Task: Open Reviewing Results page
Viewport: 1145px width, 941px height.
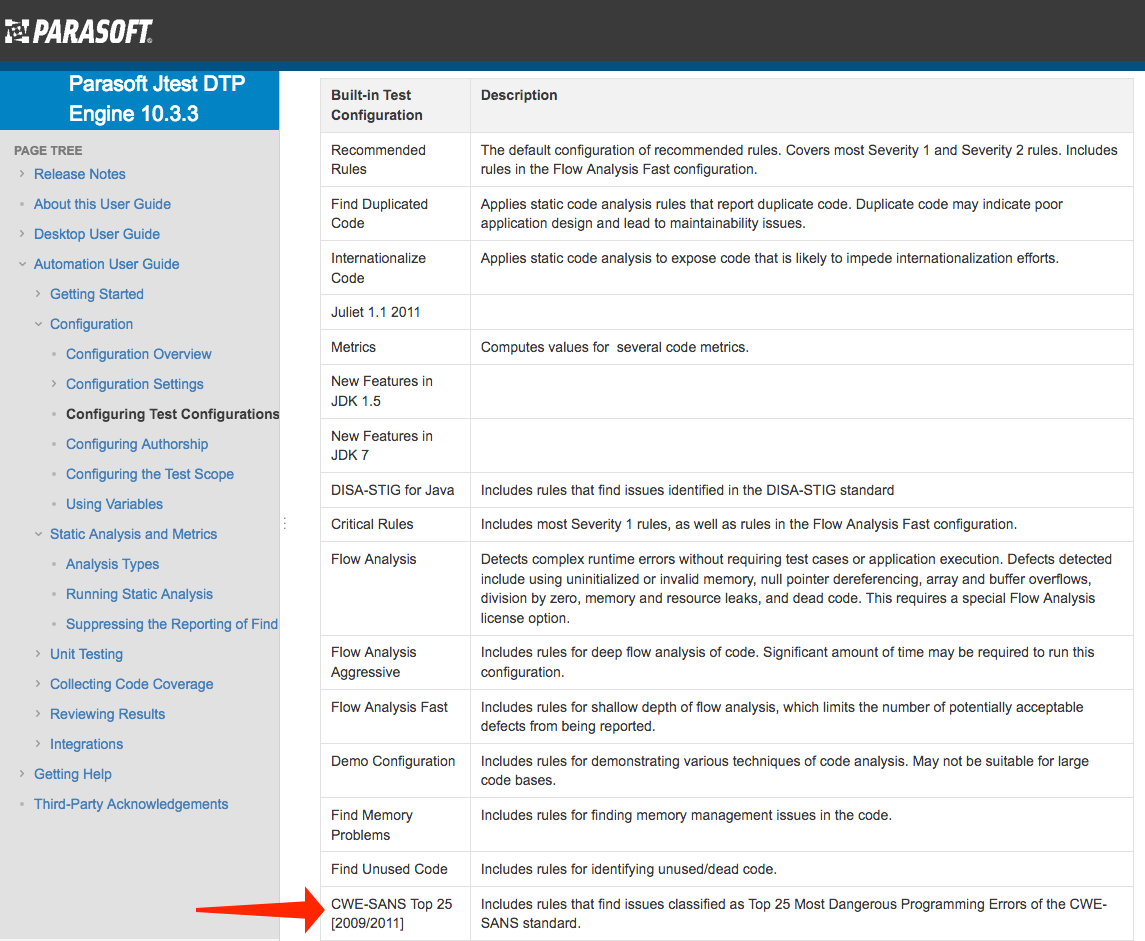Action: [x=107, y=713]
